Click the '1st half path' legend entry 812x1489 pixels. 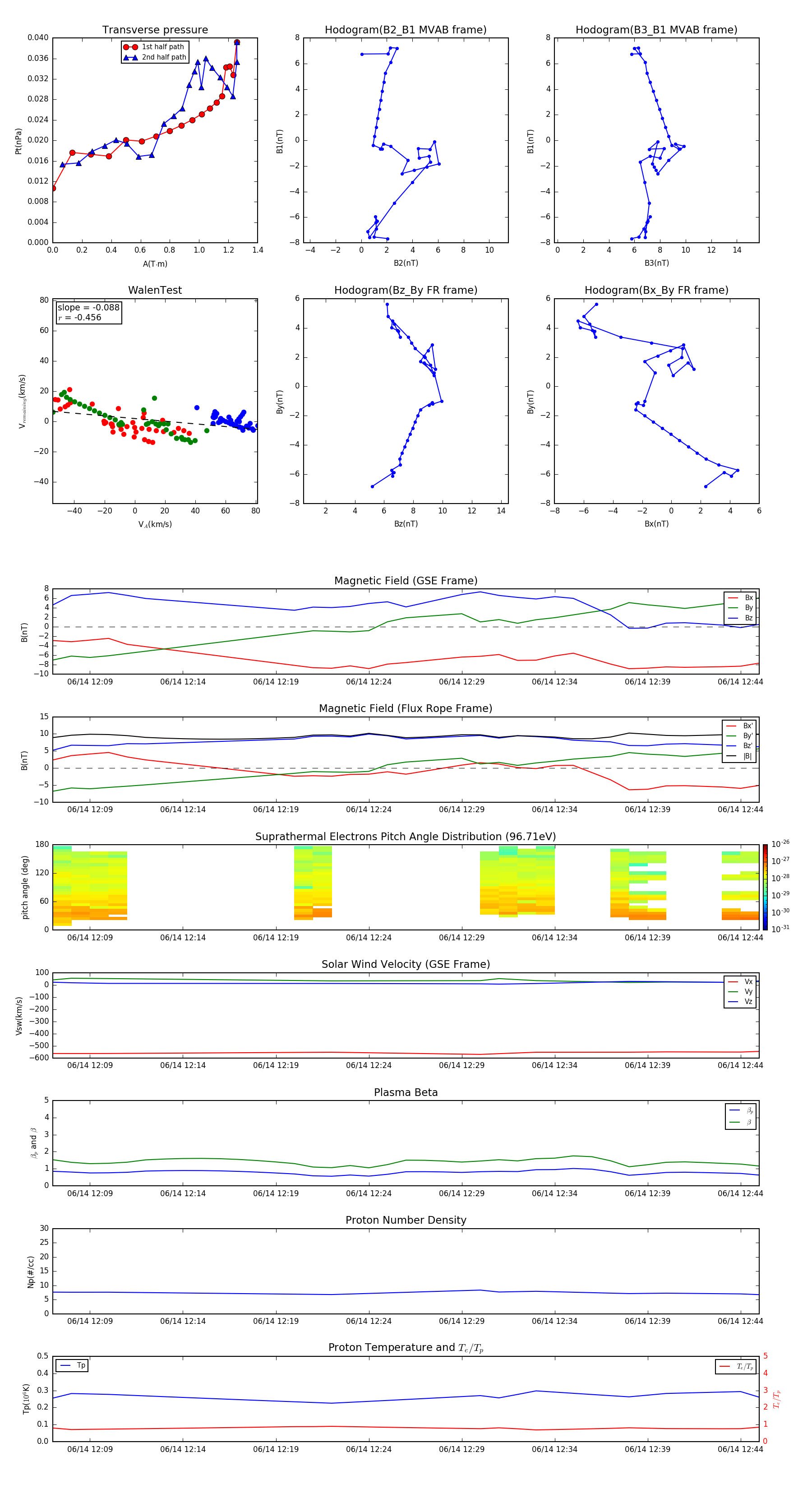(154, 47)
